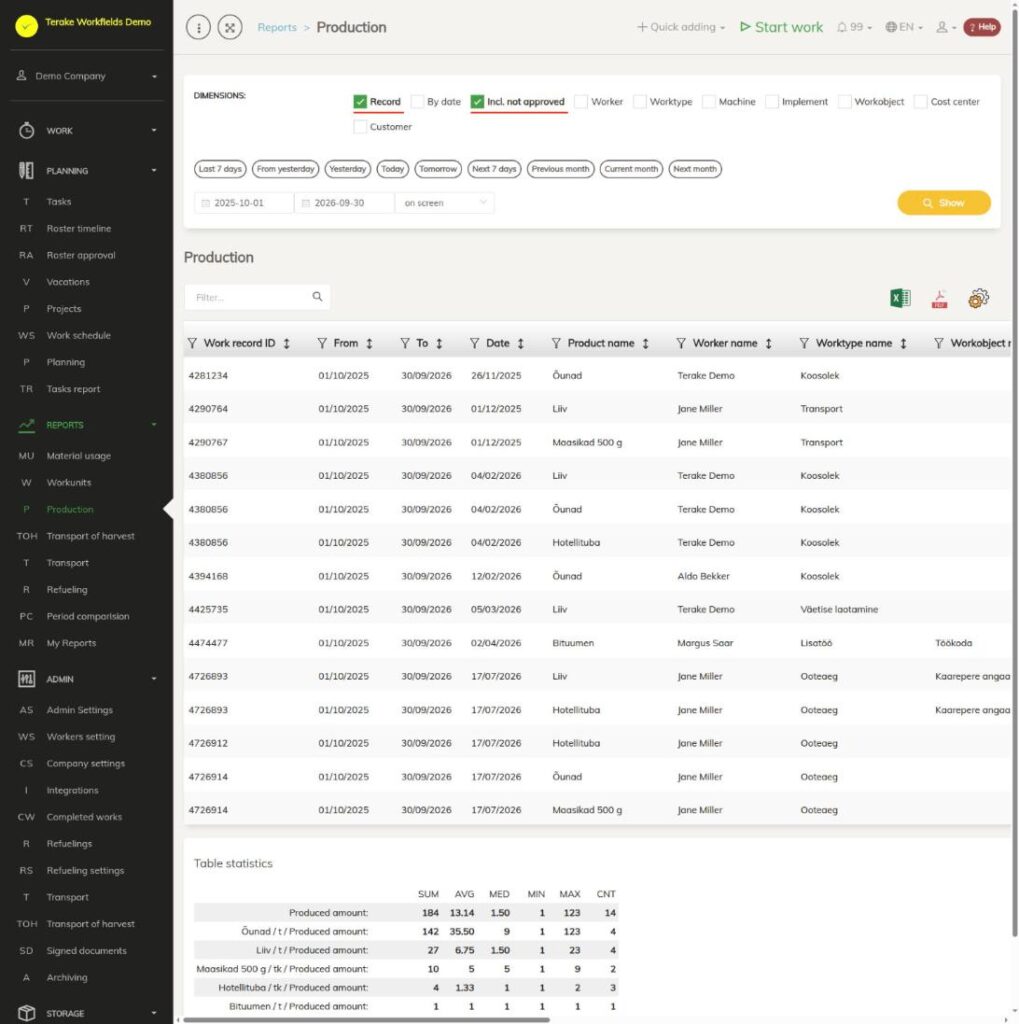Viewport: 1019px width, 1024px height.
Task: Click the horizontal scrollbar at the bottom
Action: point(366,1019)
